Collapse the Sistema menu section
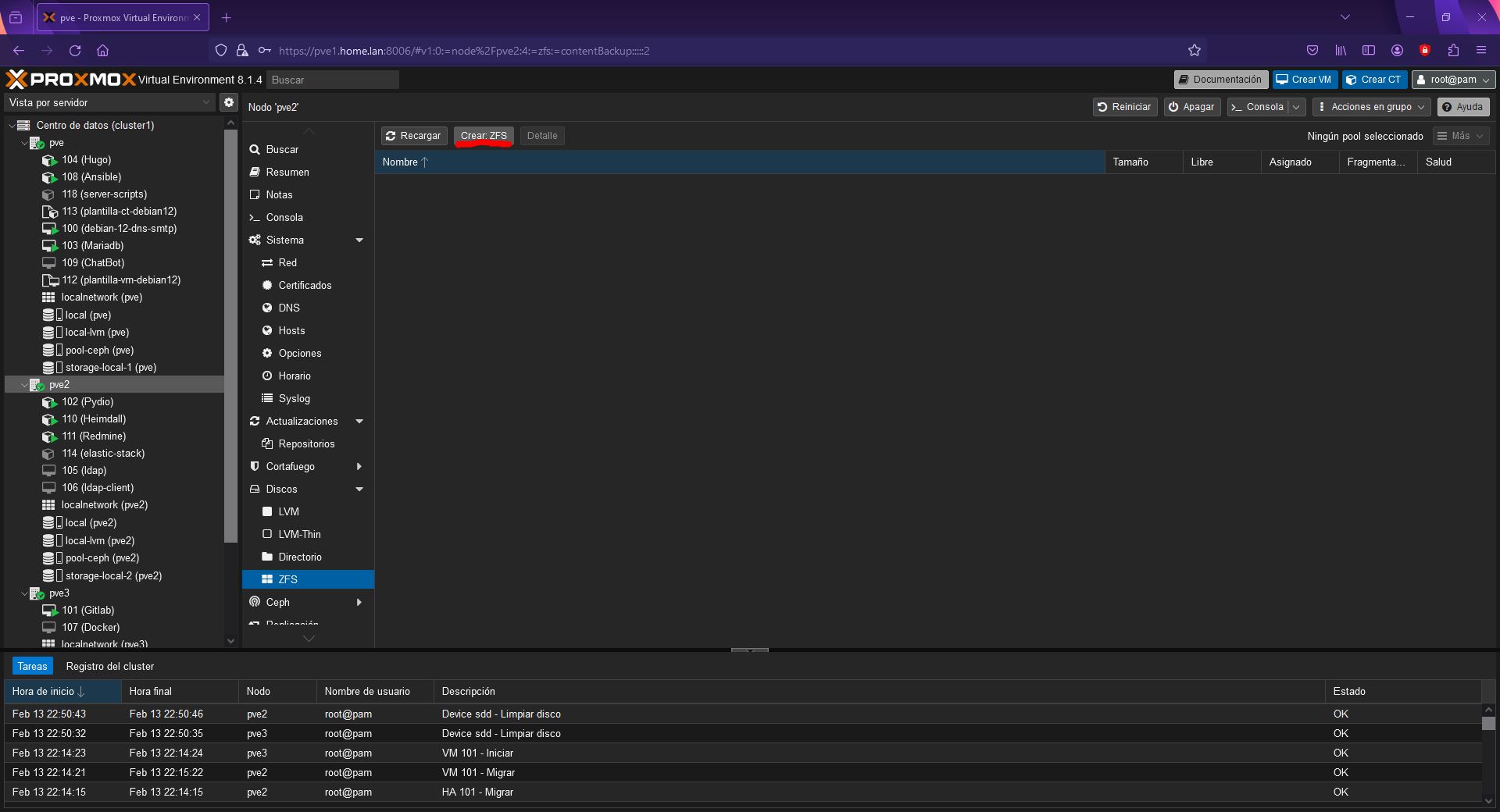The image size is (1500, 812). (x=359, y=240)
